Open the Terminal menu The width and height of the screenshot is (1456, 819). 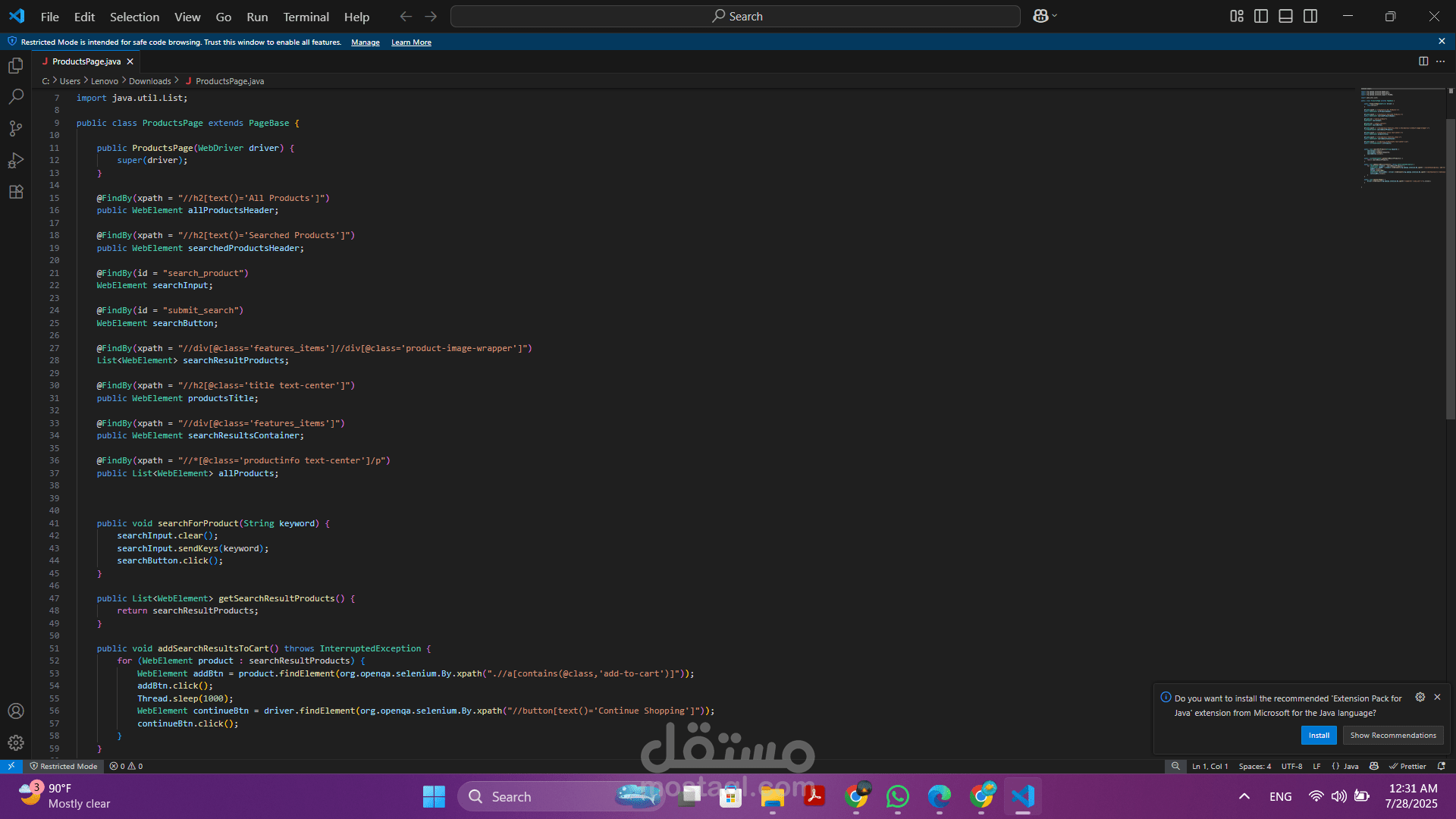306,17
